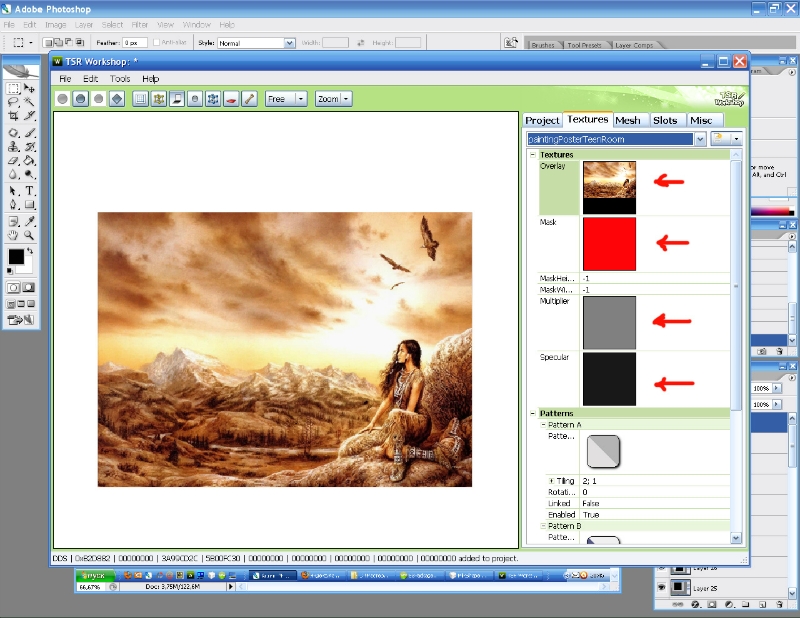800x618 pixels.
Task: Click the red Mask texture swatch
Action: 609,244
